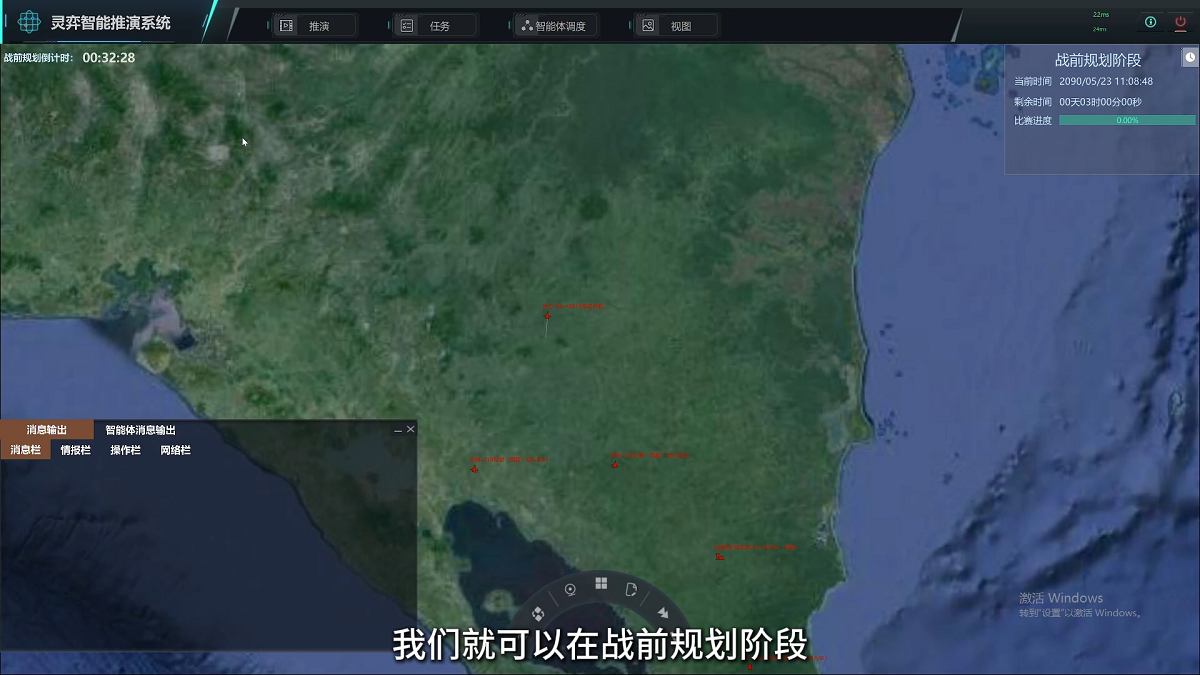Switch to the 智能体消息输出 tab
The width and height of the screenshot is (1200, 675).
click(140, 430)
